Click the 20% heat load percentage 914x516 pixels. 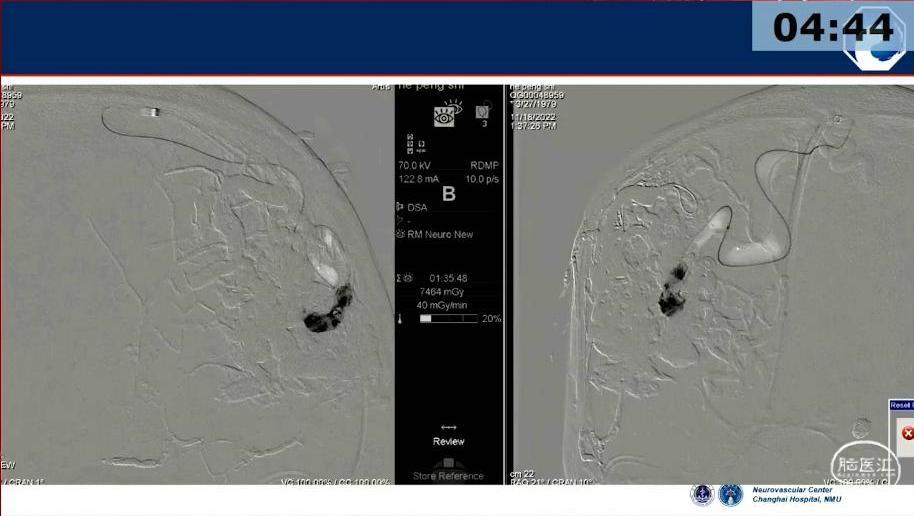[491, 318]
